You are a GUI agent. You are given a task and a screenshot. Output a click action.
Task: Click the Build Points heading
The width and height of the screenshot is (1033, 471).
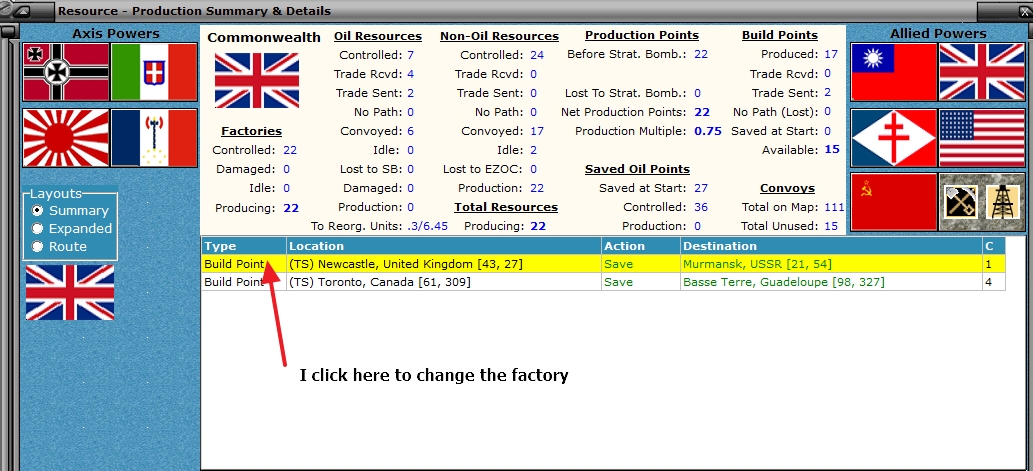(x=780, y=36)
